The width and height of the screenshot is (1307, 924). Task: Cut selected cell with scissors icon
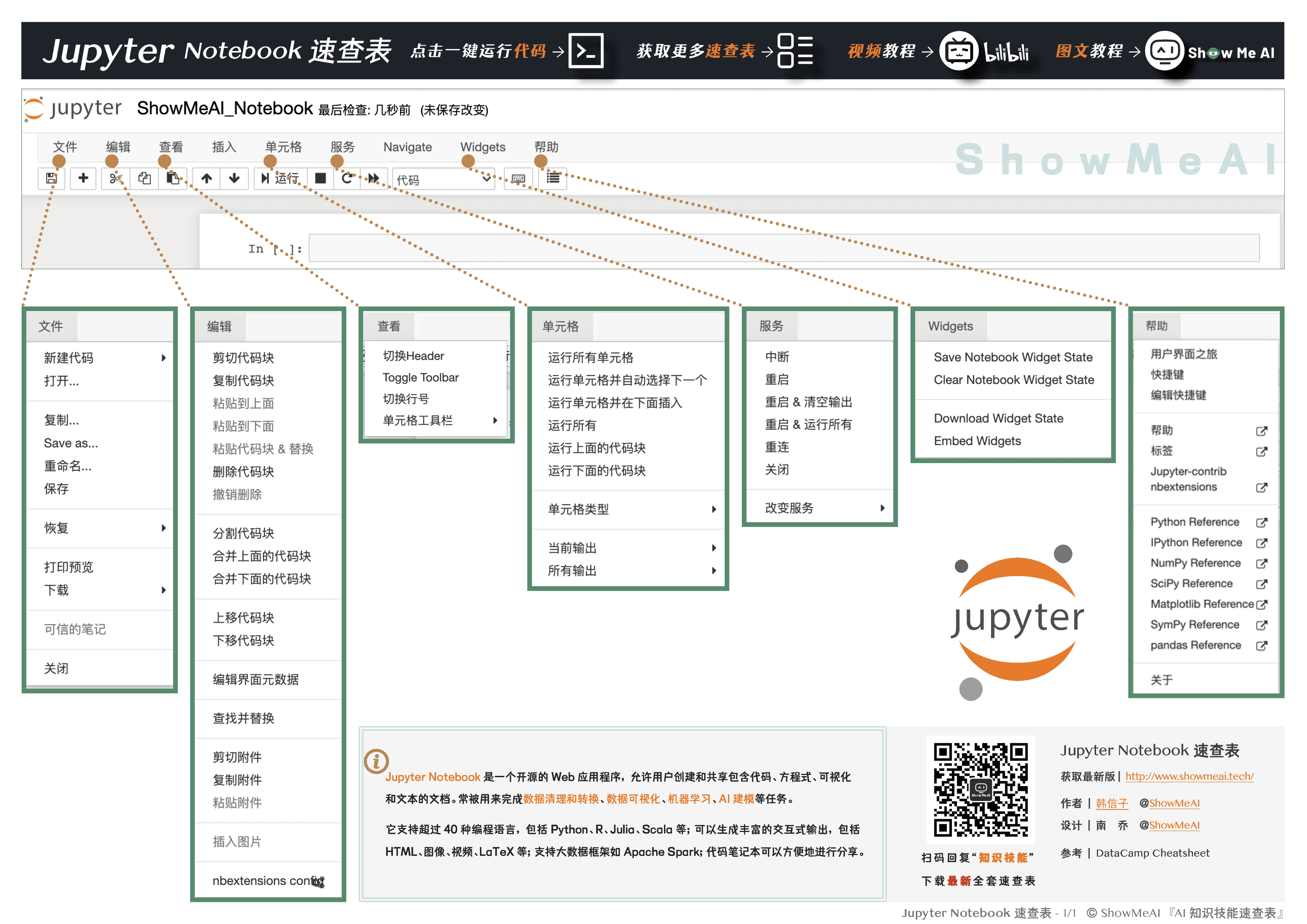[115, 179]
